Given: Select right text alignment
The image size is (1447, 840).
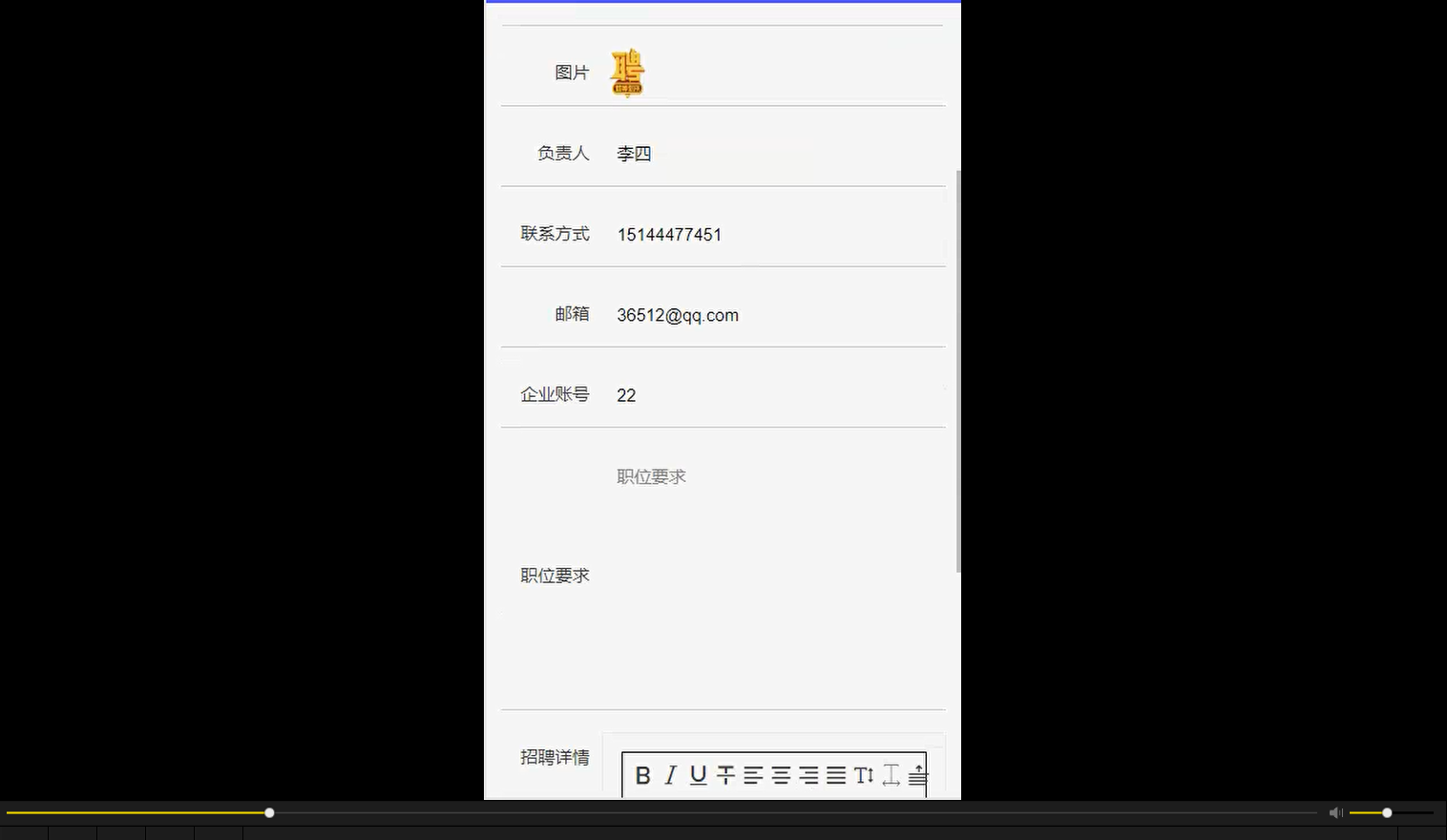Looking at the screenshot, I should point(809,775).
